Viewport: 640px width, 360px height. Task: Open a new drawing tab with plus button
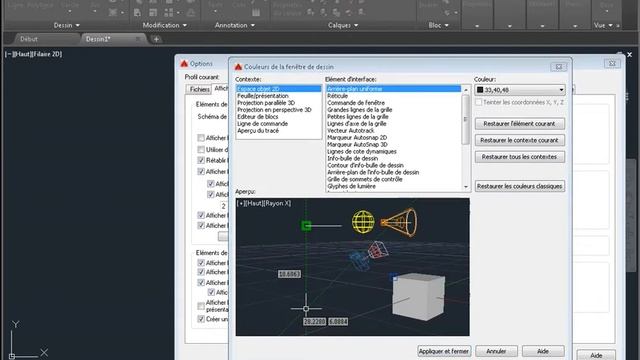(156, 39)
